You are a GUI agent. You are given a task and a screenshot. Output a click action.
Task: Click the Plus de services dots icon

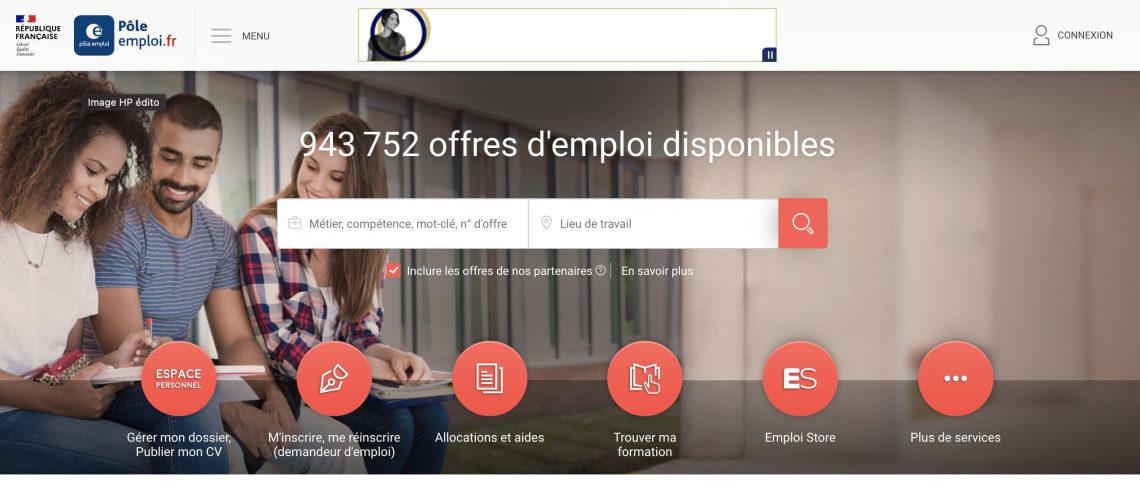point(955,378)
